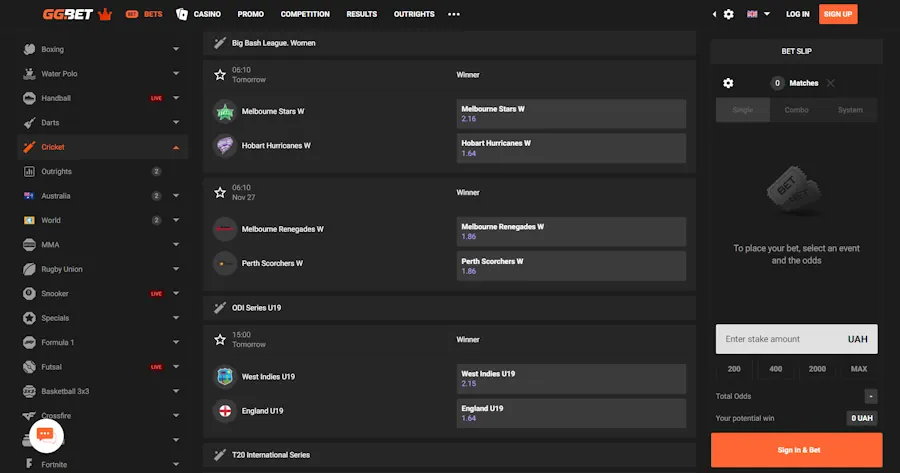Bet on Hobart Hurricanes W at 1.64
The width and height of the screenshot is (900, 473).
571,148
